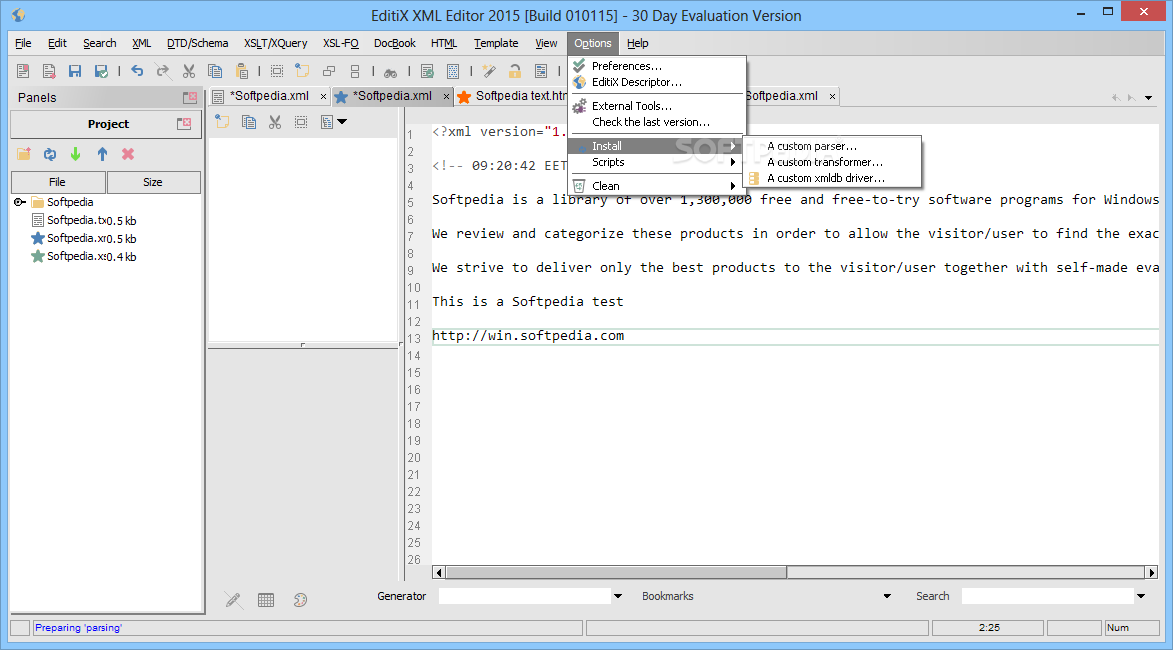Screen dimensions: 1173x650
Task: Open the outline toolbar dropdown arrow
Action: point(343,121)
